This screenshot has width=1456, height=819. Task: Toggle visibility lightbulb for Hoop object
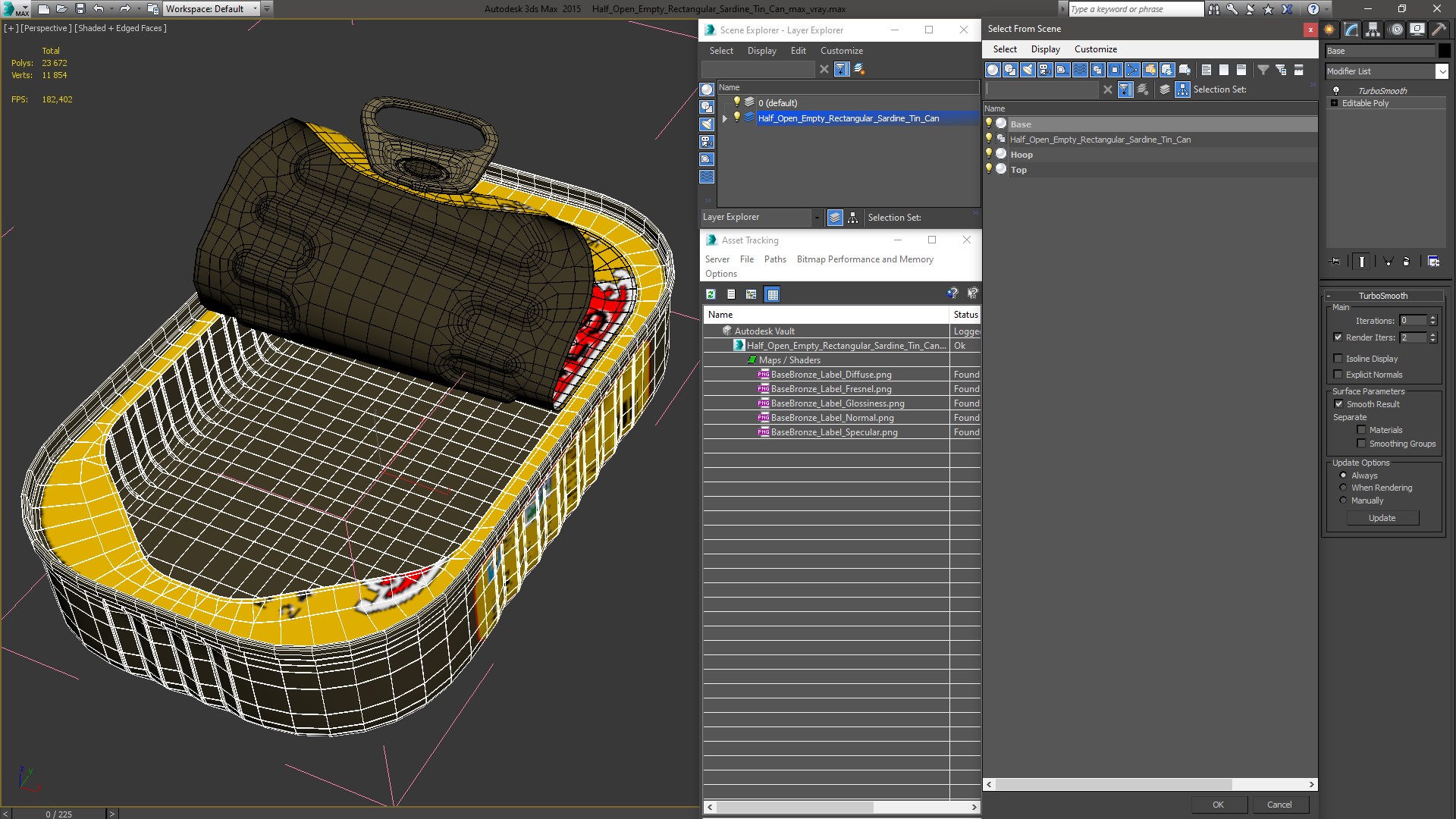[x=988, y=154]
